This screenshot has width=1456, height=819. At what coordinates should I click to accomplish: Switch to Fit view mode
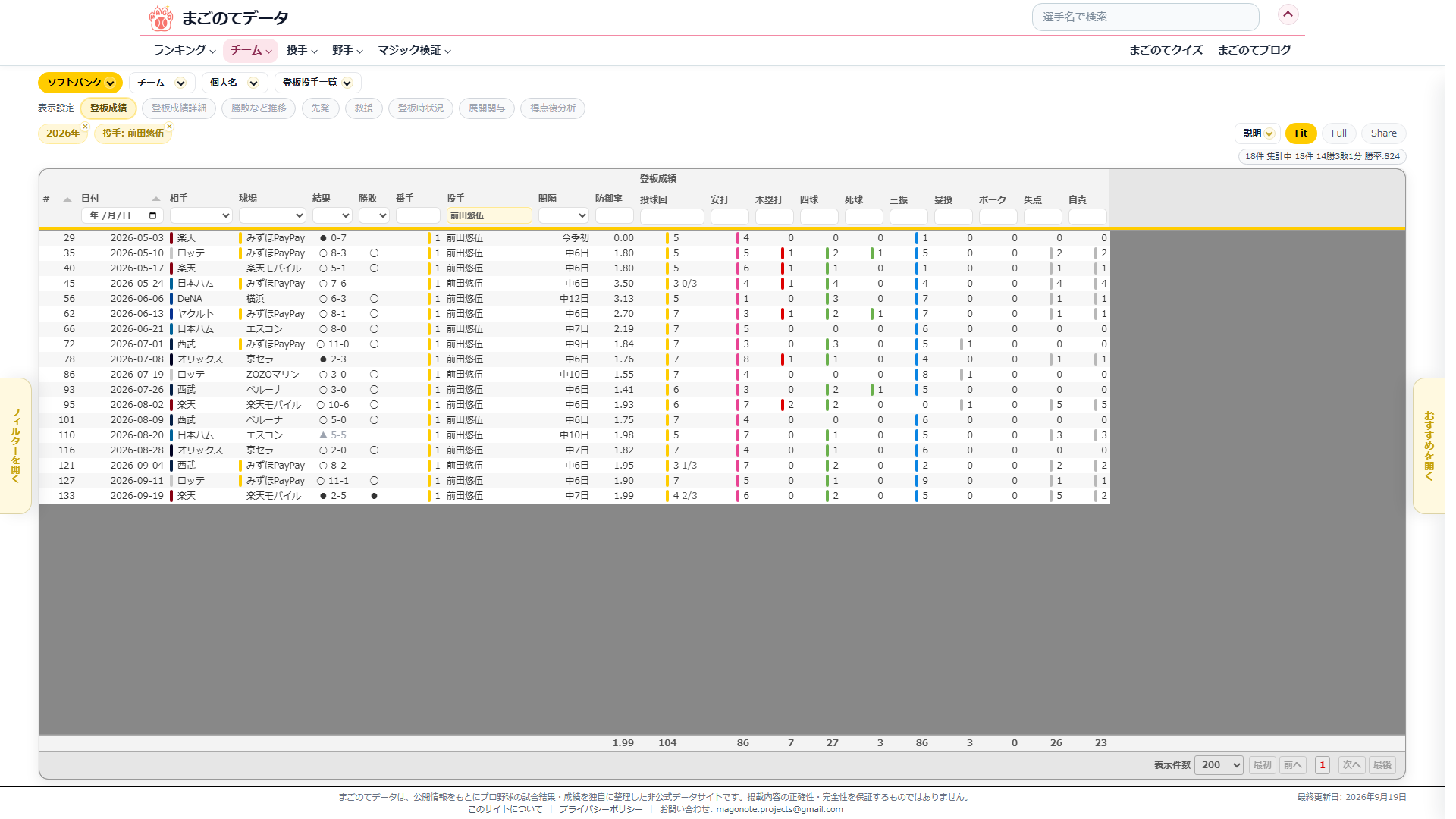tap(1301, 133)
